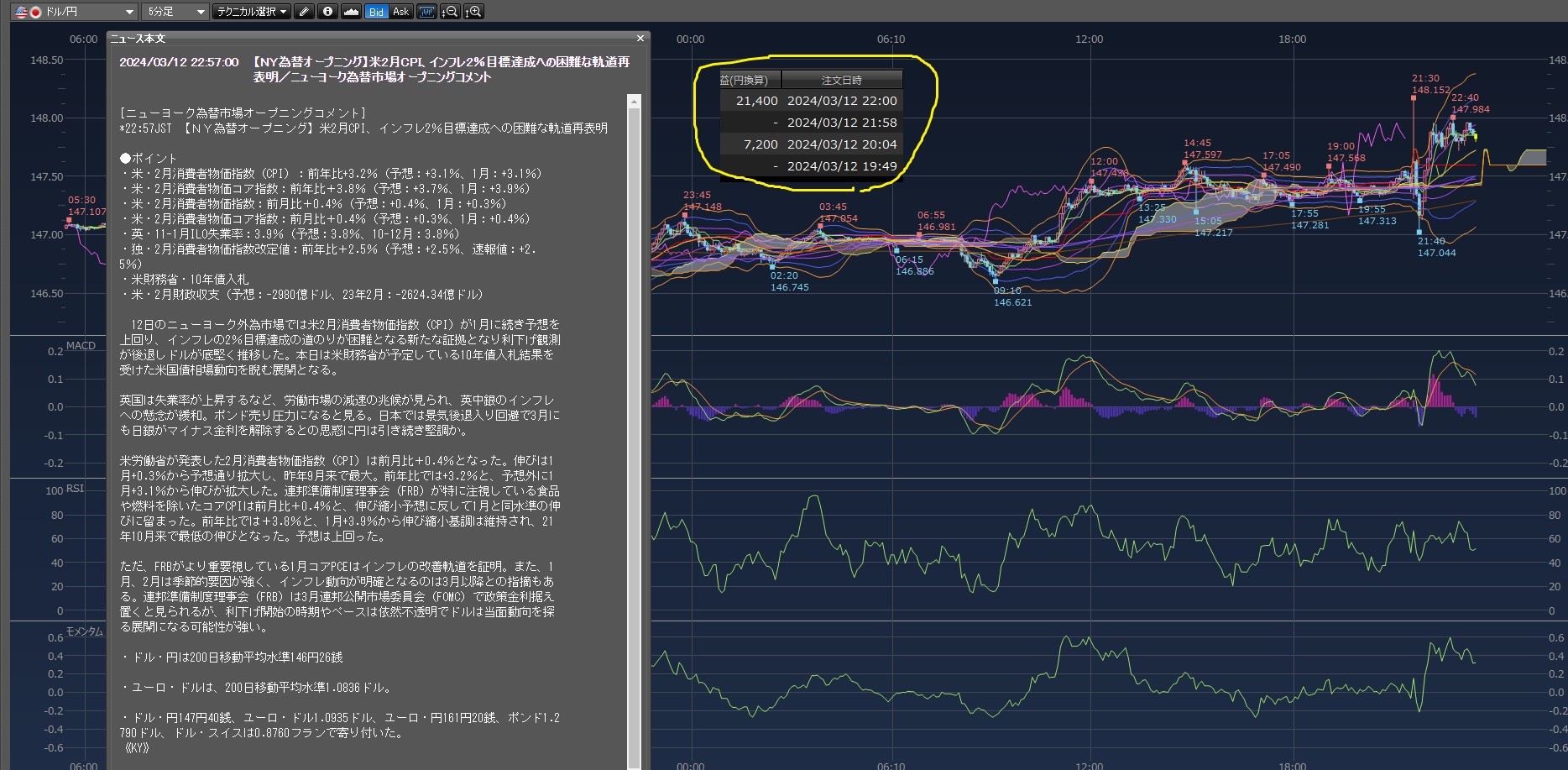Close the ニュース本文 news panel
This screenshot has height=770, width=1568.
pos(640,39)
